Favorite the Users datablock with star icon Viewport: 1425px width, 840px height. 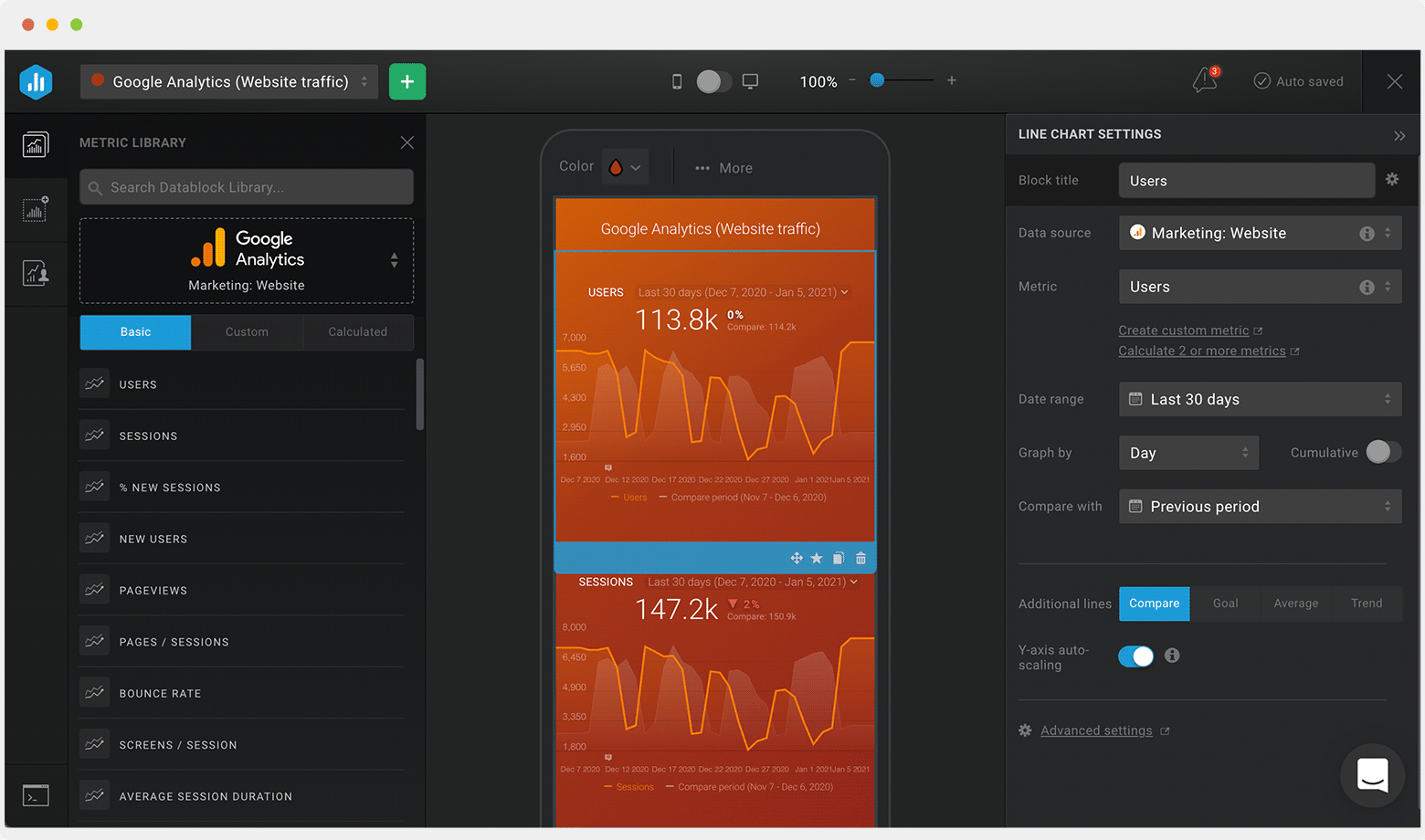[x=817, y=558]
